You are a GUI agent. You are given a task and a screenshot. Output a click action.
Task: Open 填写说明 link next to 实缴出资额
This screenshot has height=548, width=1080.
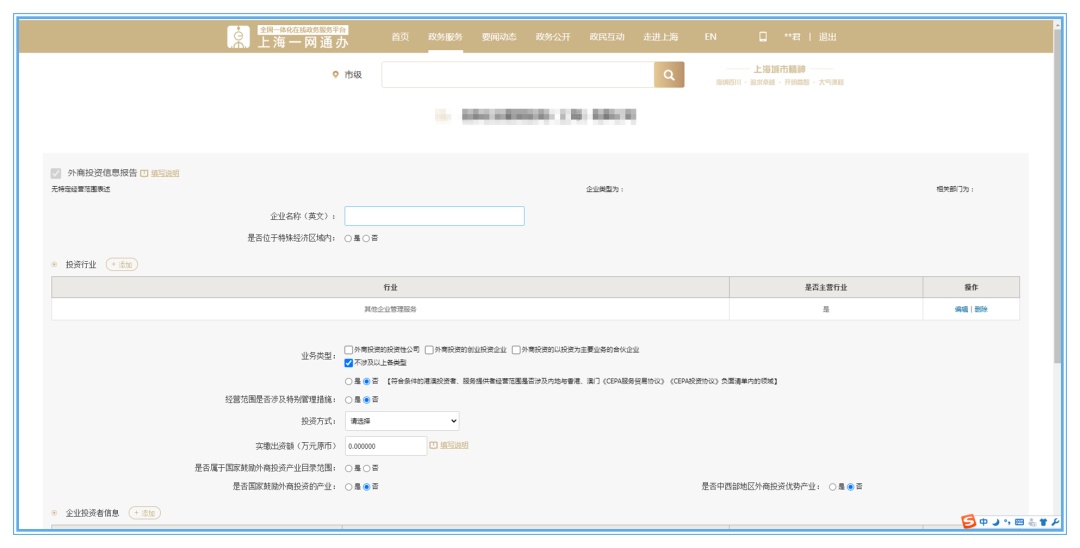[454, 445]
